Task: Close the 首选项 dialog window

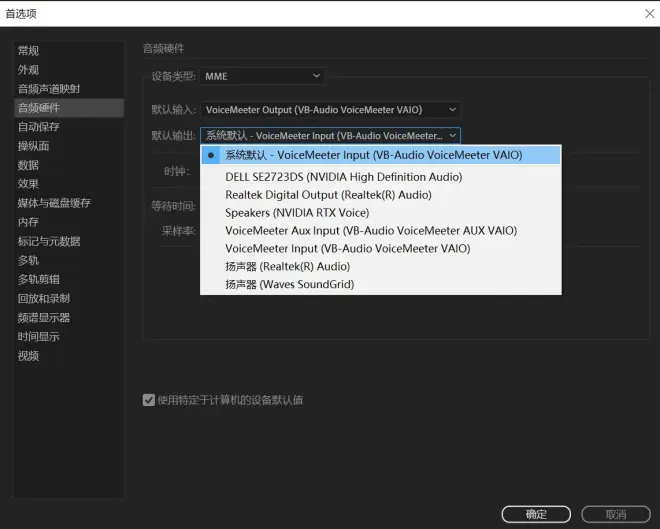Action: click(649, 13)
